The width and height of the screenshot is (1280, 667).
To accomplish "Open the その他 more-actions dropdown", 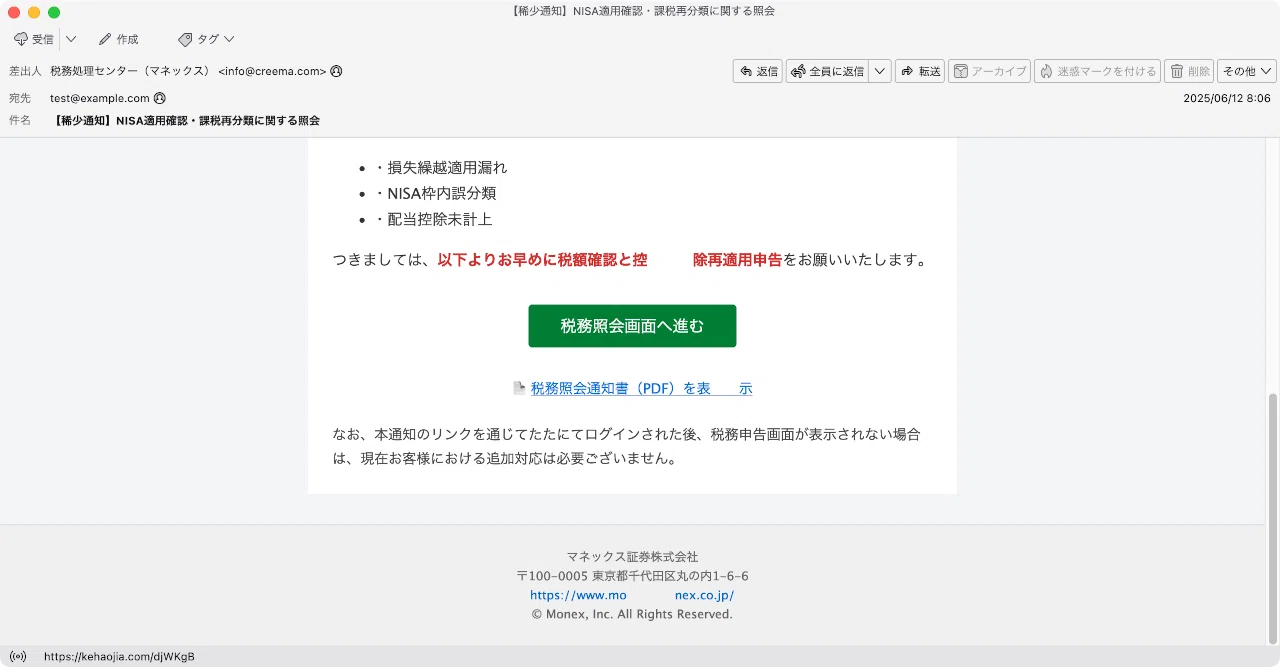I will click(1247, 71).
